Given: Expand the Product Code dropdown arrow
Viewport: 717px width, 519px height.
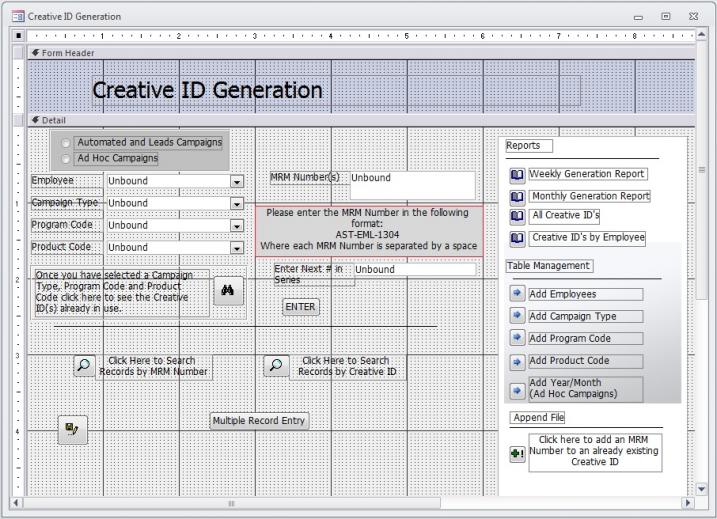Looking at the screenshot, I should pos(237,248).
